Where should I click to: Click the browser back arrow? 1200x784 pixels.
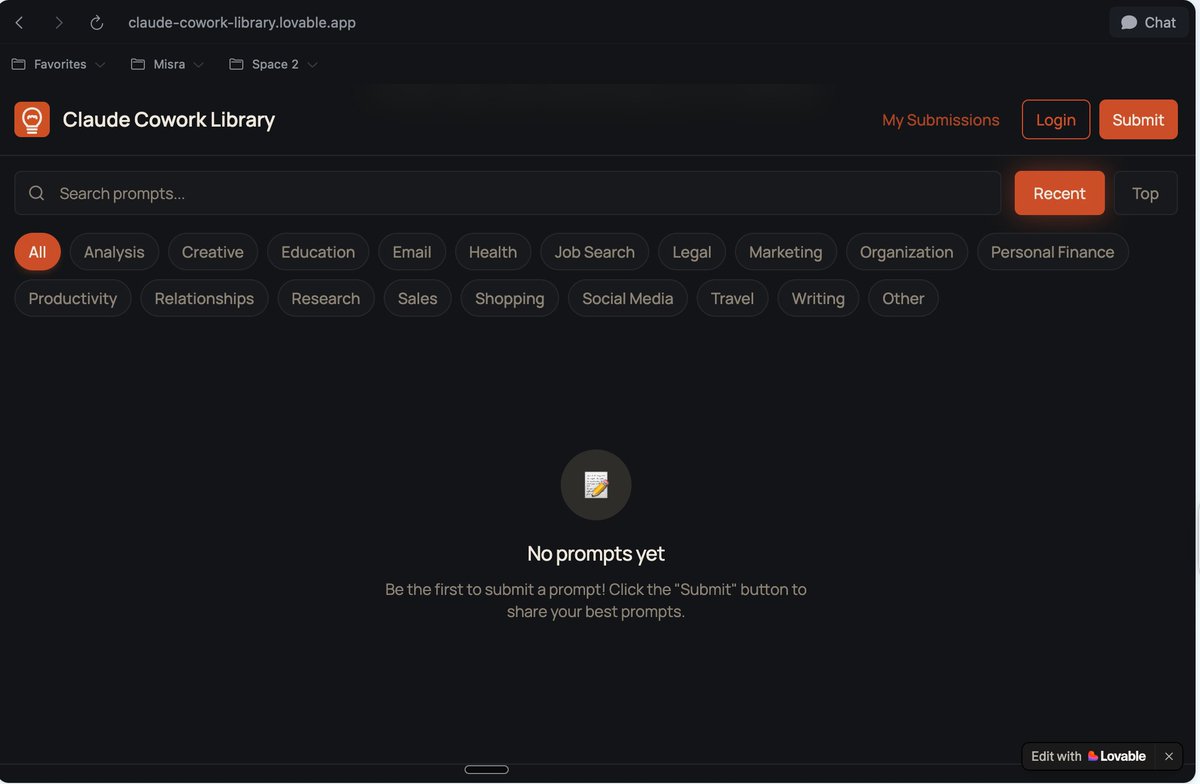[19, 22]
